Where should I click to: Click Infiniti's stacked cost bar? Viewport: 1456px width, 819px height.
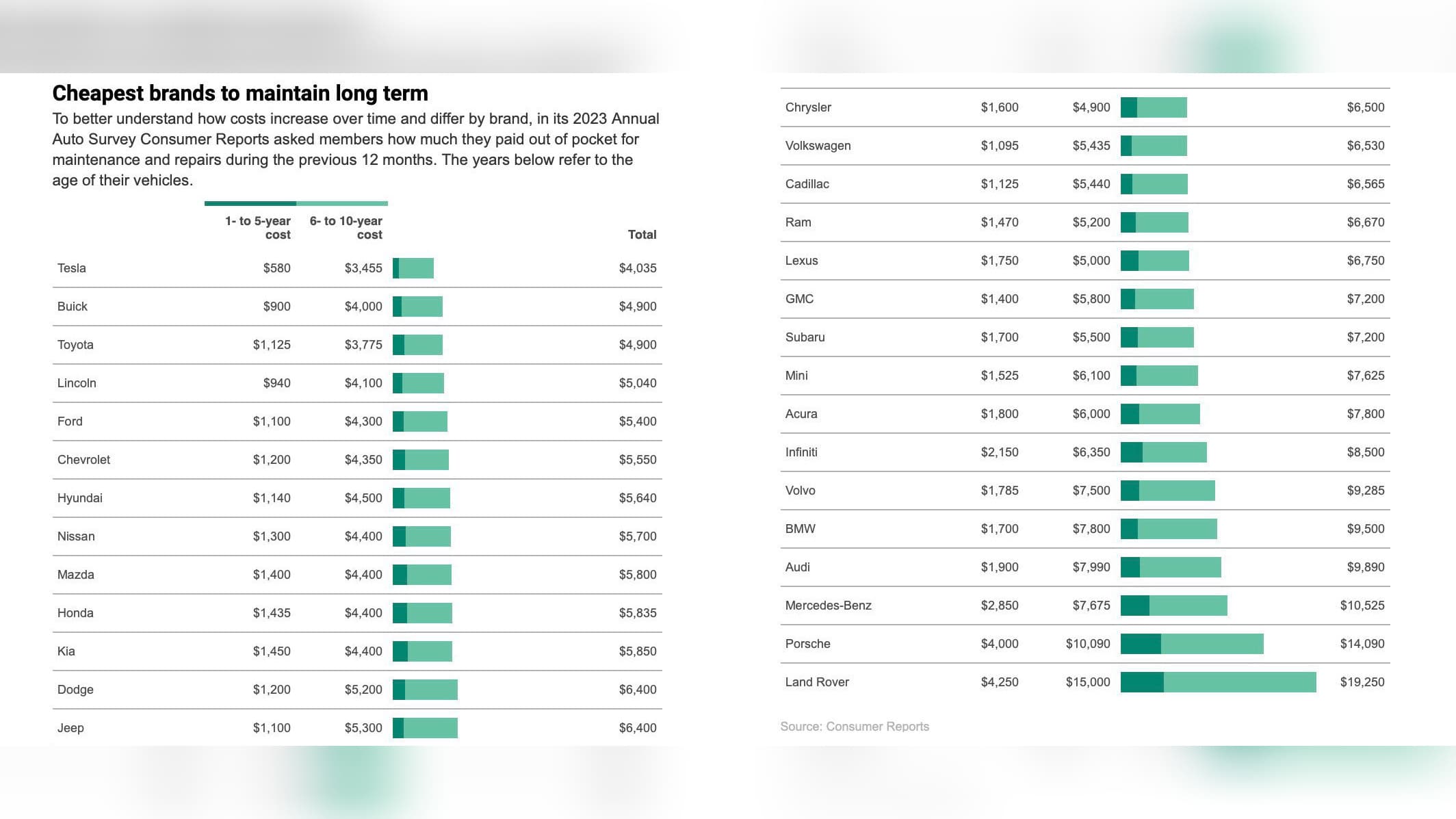1163,452
